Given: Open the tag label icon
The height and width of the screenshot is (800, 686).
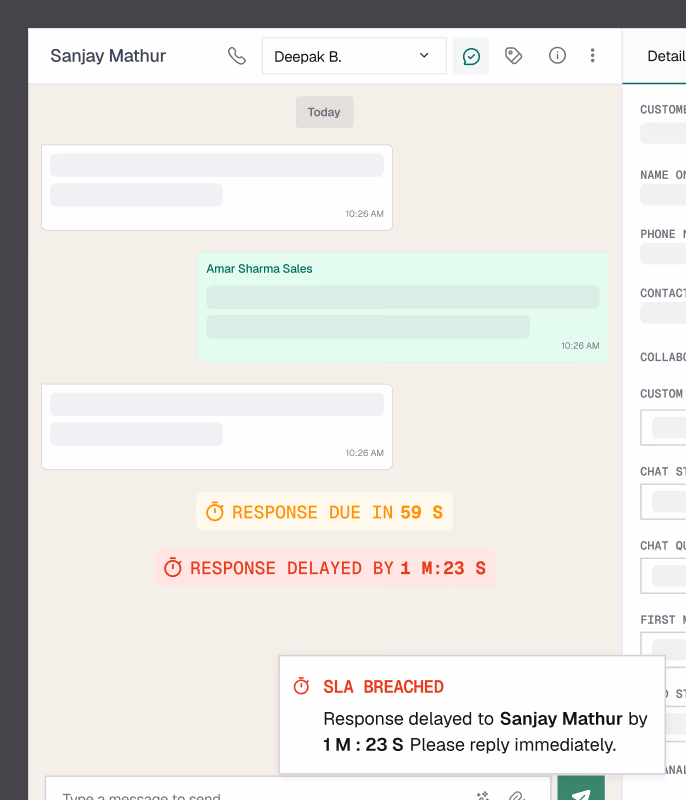Looking at the screenshot, I should [514, 56].
